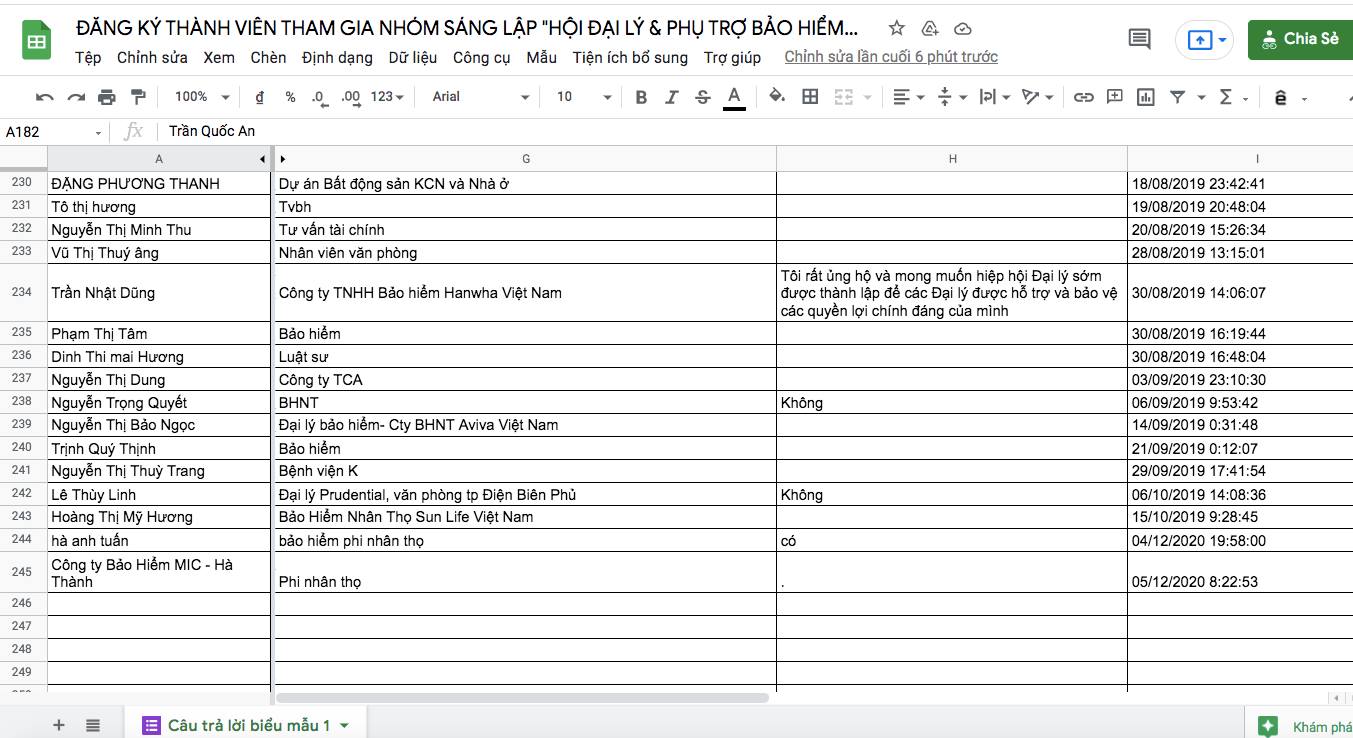Open the Công cụ menu
The width and height of the screenshot is (1353, 738).
[x=482, y=57]
